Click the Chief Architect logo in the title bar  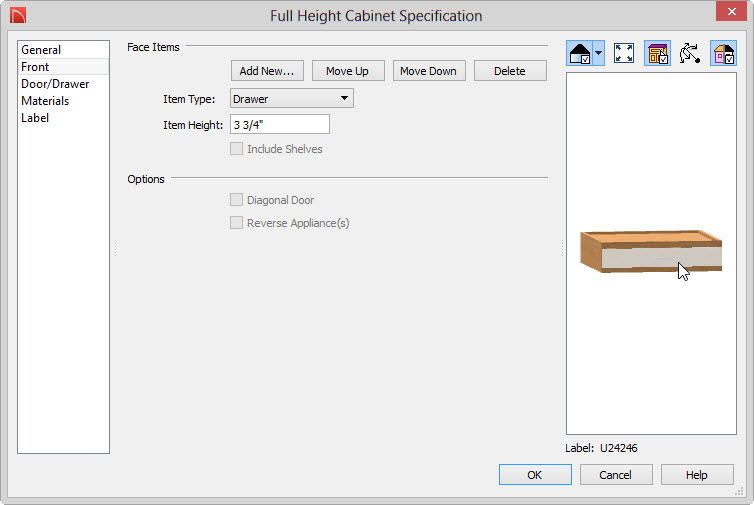click(18, 15)
